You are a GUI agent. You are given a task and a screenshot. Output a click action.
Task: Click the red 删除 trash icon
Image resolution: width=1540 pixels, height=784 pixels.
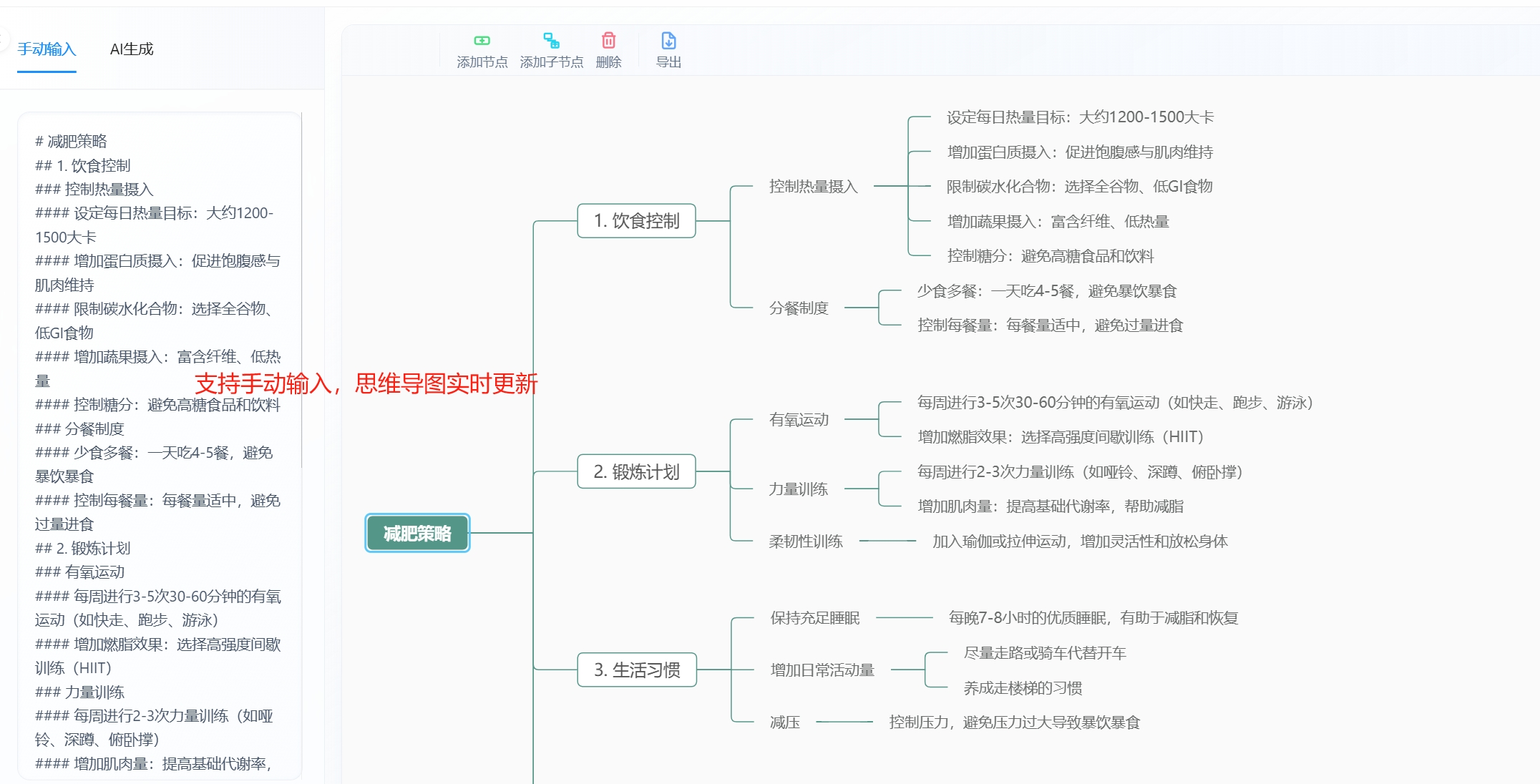[x=608, y=41]
